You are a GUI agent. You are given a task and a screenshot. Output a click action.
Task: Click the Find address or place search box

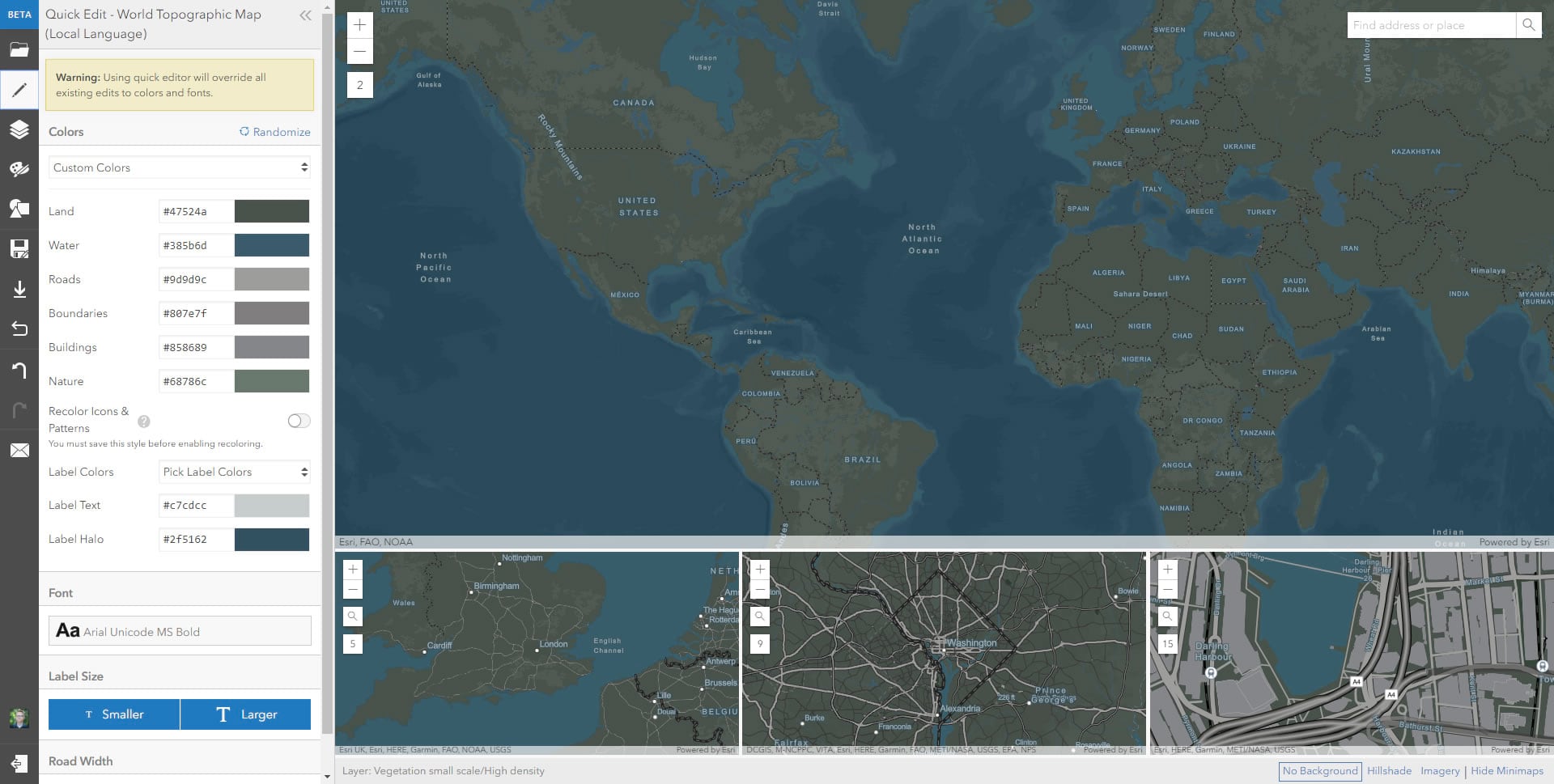tap(1431, 25)
